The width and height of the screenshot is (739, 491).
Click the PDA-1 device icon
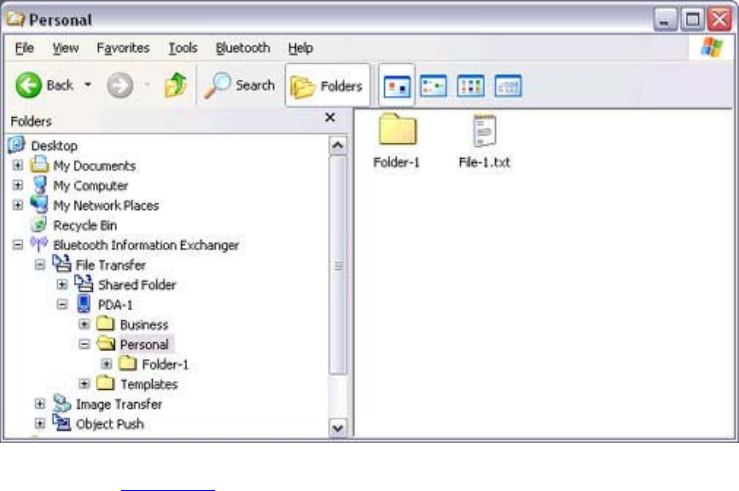point(84,303)
